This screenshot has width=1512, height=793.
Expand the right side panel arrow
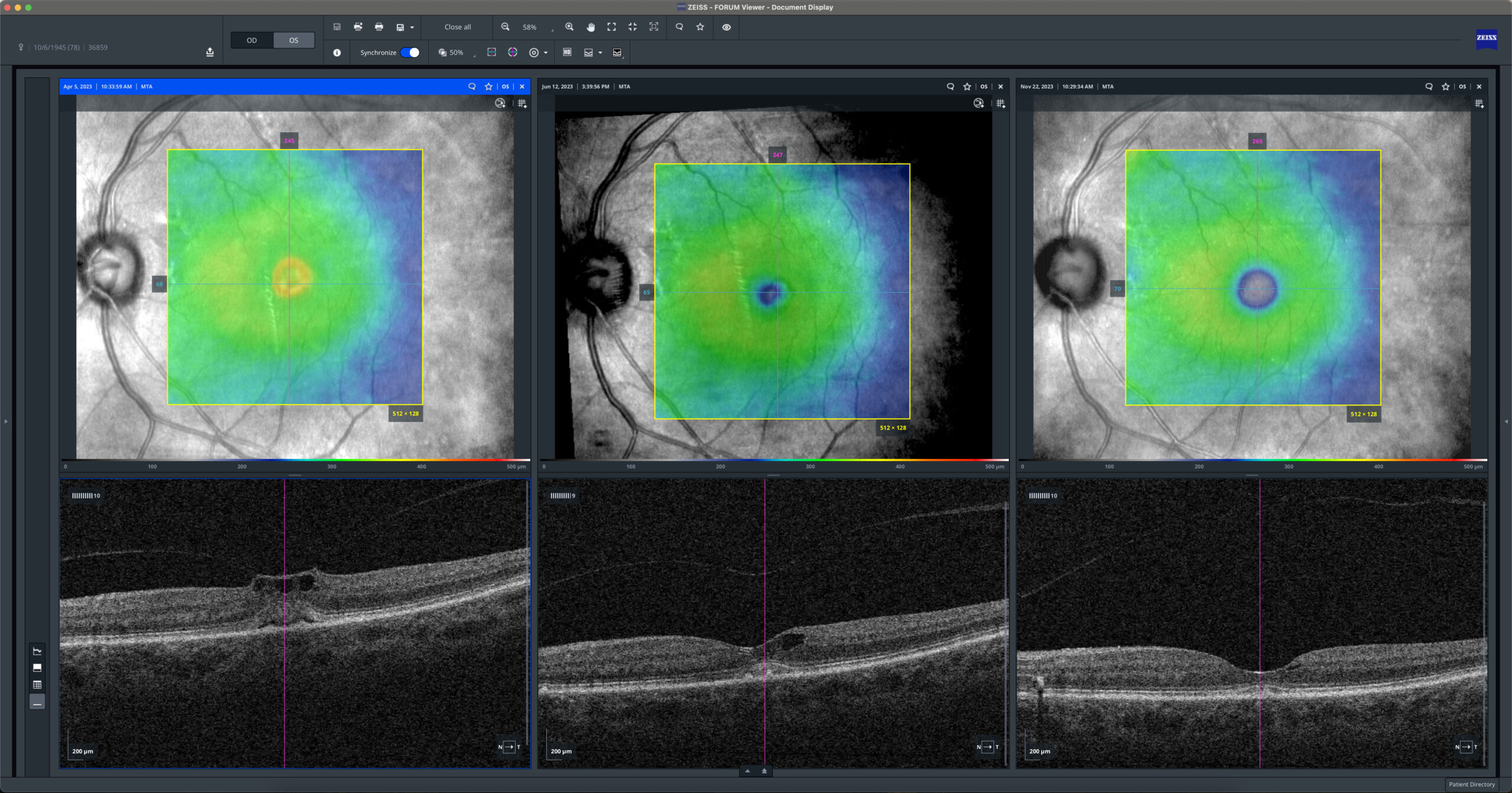[1506, 421]
